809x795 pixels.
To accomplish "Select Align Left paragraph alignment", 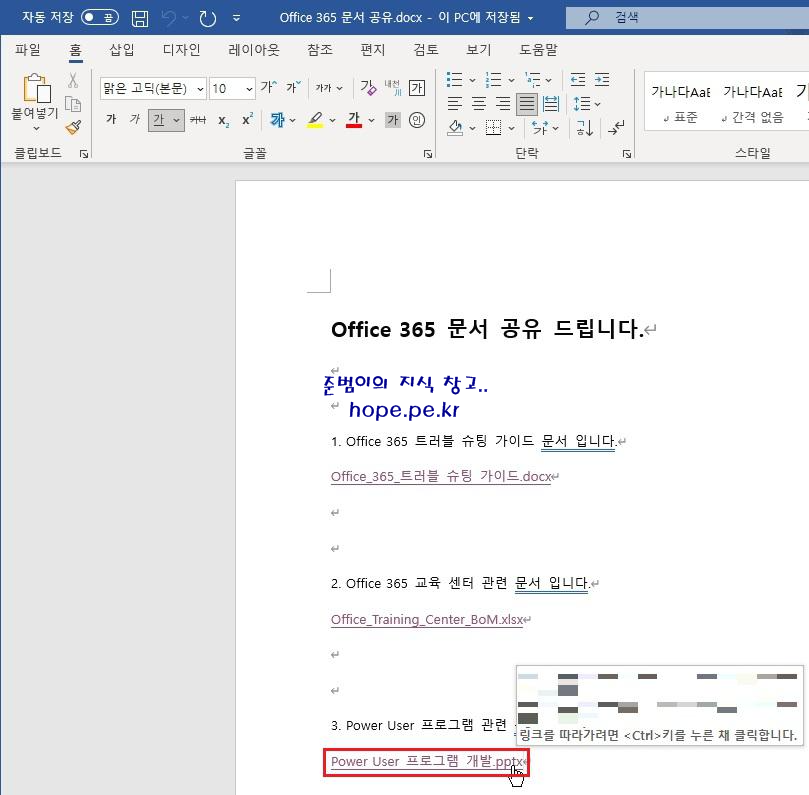I will pos(455,104).
